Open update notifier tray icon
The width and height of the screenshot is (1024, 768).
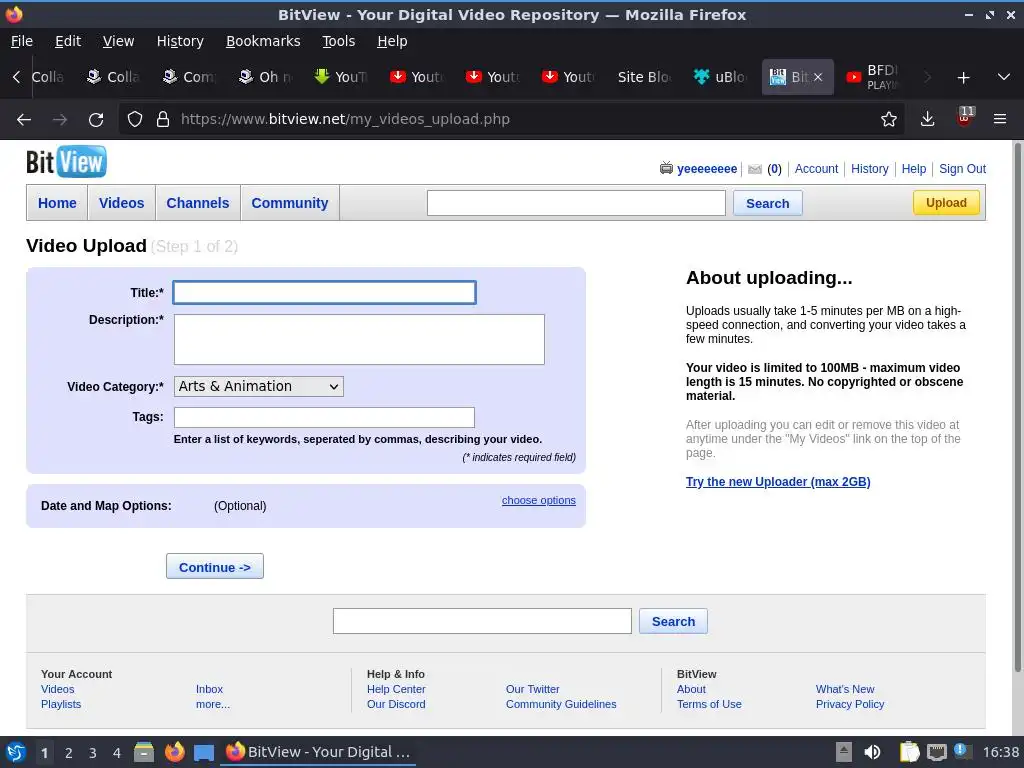pos(963,751)
